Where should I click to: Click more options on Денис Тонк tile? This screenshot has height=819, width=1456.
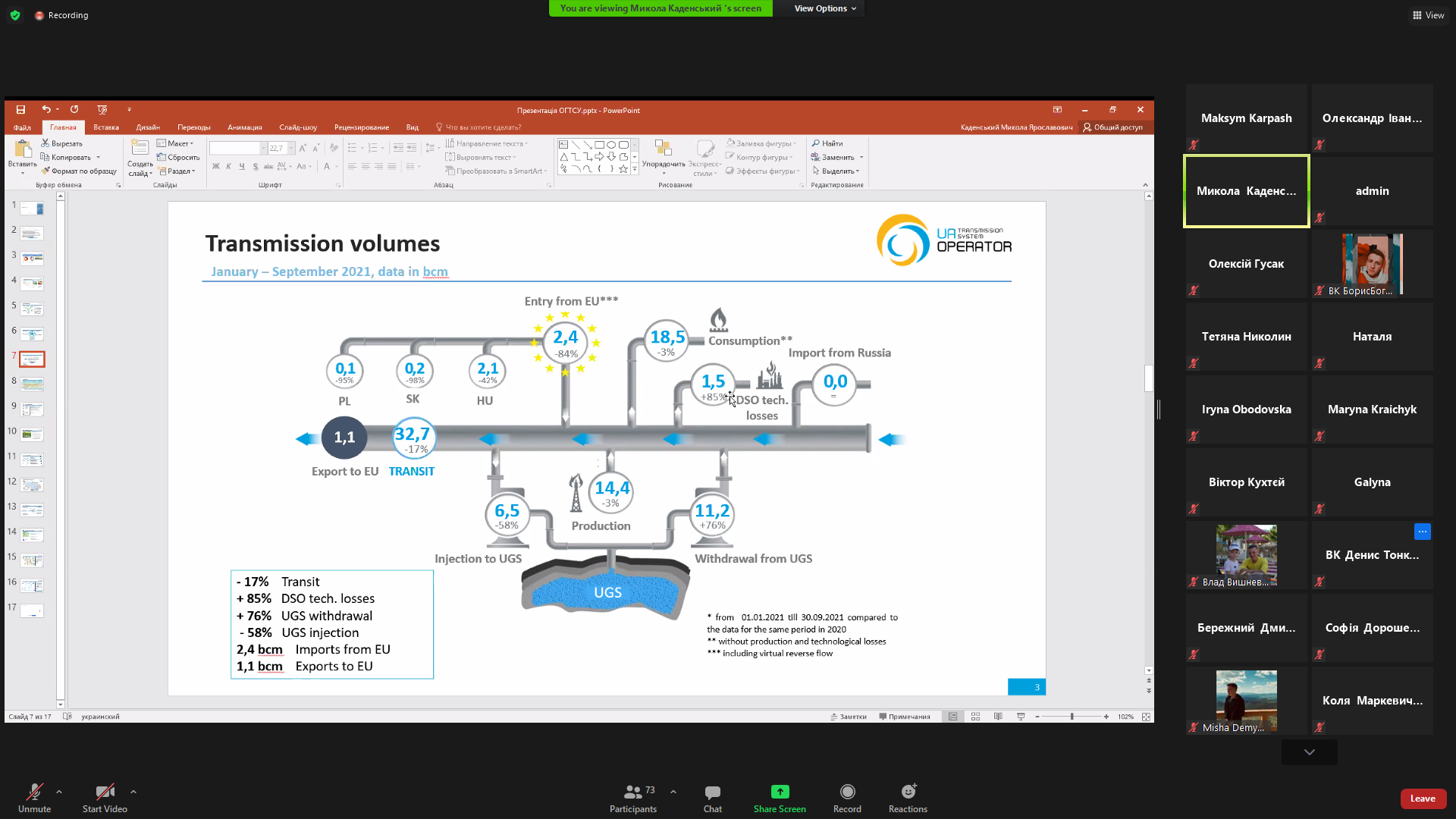[1422, 532]
